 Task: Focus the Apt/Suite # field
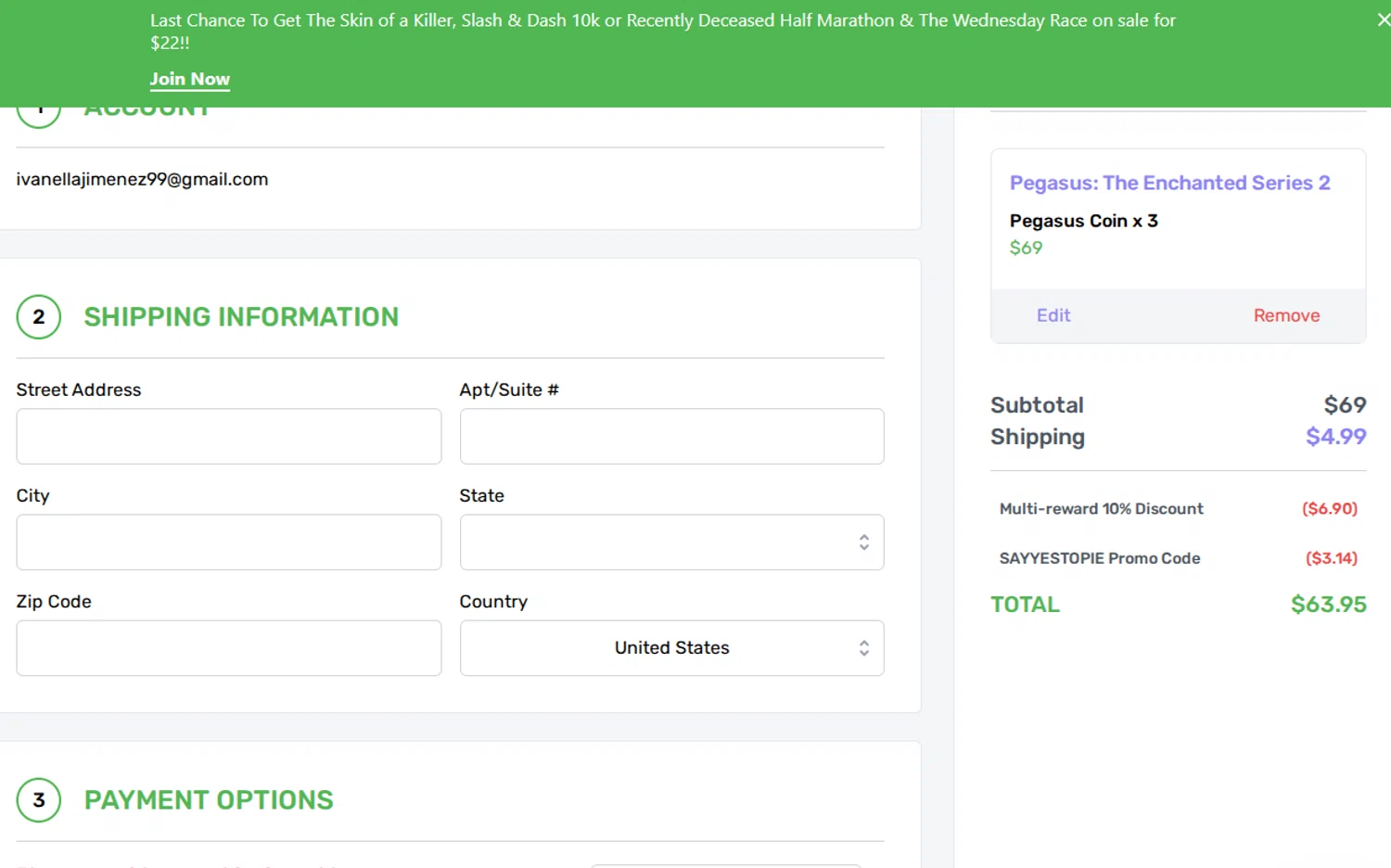pyautogui.click(x=671, y=436)
